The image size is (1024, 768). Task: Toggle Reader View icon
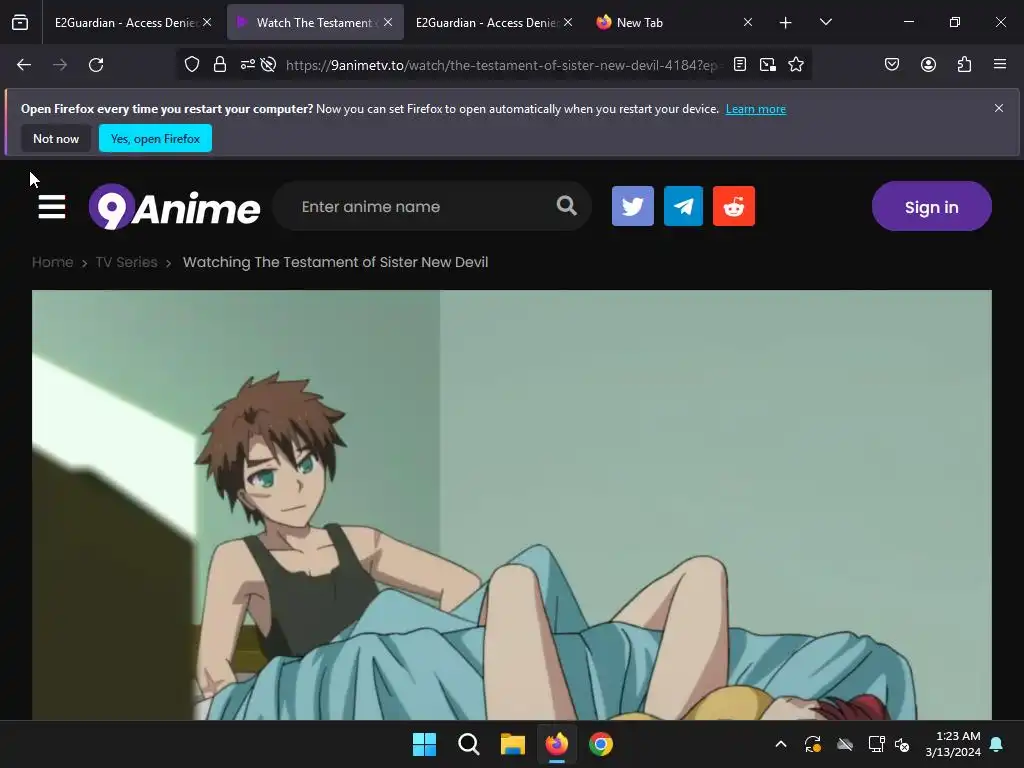(x=740, y=64)
